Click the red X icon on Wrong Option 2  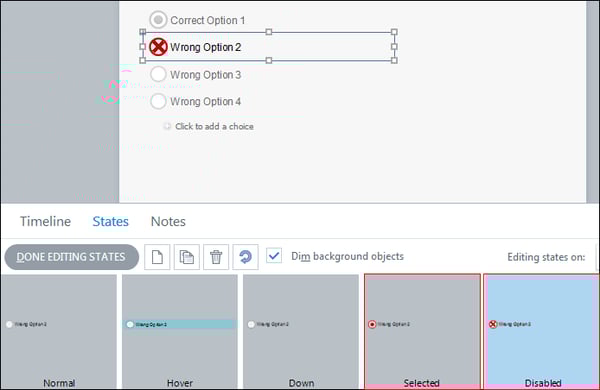coord(158,47)
